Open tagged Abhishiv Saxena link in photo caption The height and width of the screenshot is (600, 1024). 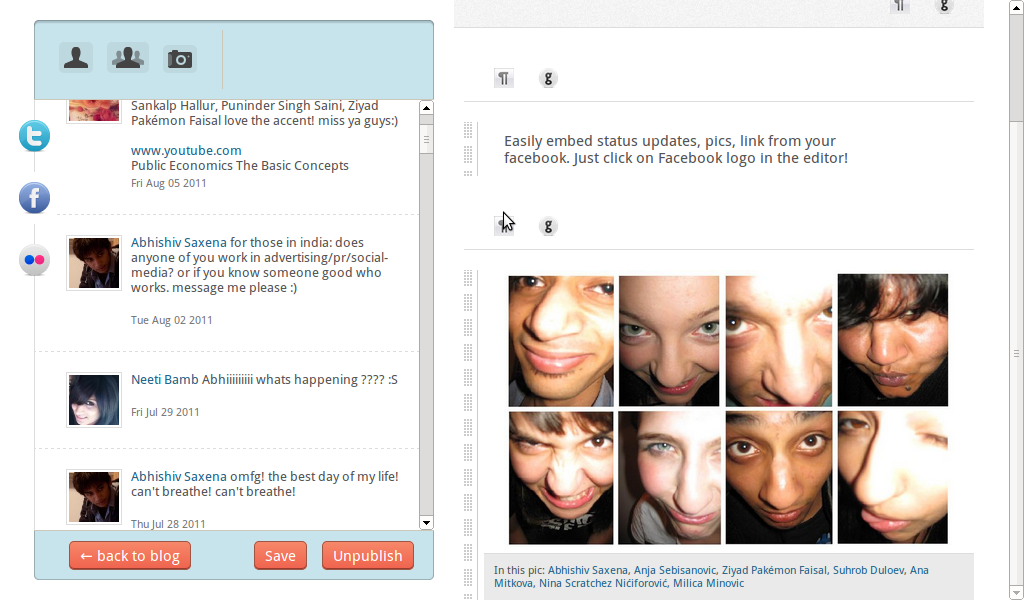click(588, 570)
